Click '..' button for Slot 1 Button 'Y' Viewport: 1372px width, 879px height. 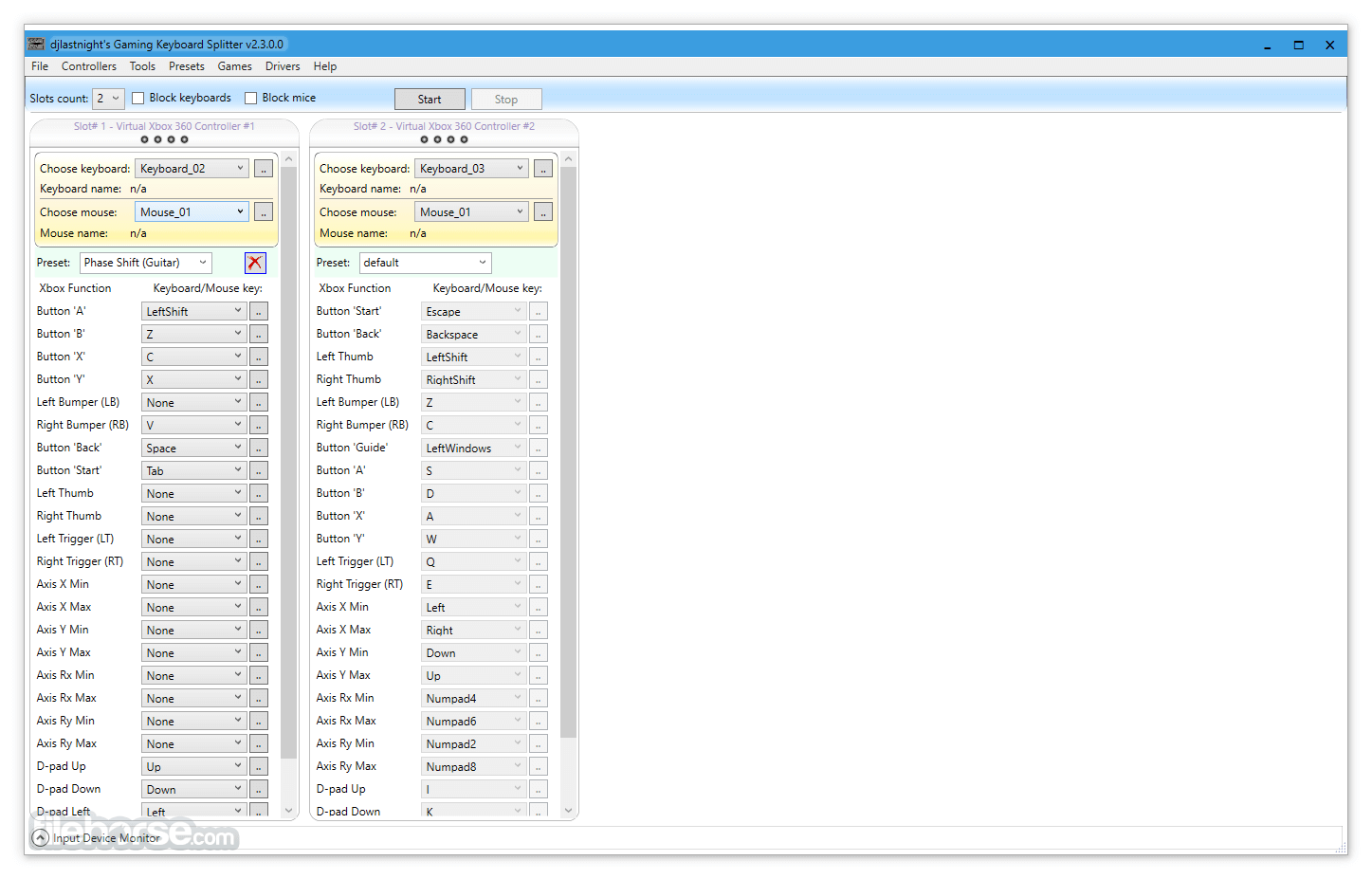(x=259, y=379)
